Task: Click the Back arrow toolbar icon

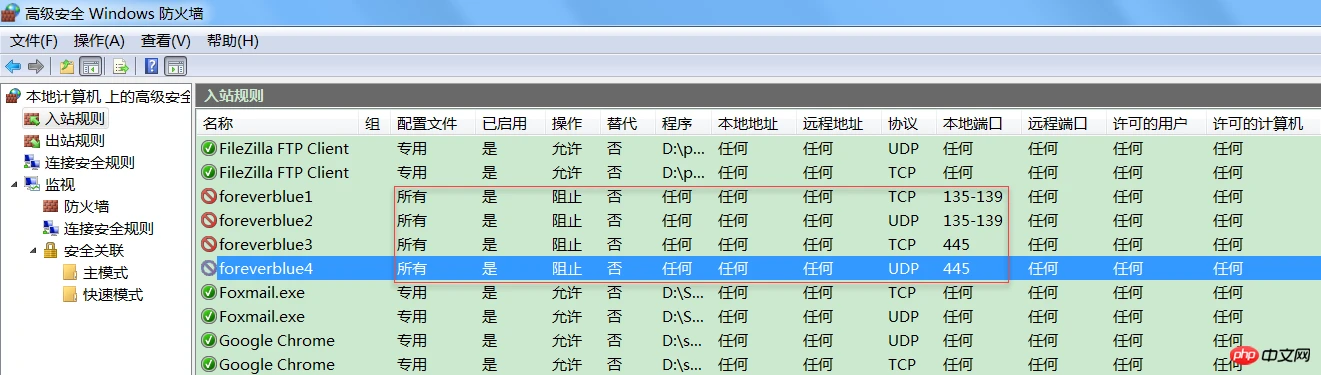Action: coord(13,67)
